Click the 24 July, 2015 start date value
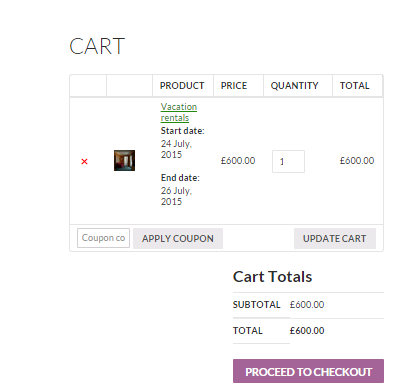This screenshot has height=392, width=418. (x=176, y=149)
